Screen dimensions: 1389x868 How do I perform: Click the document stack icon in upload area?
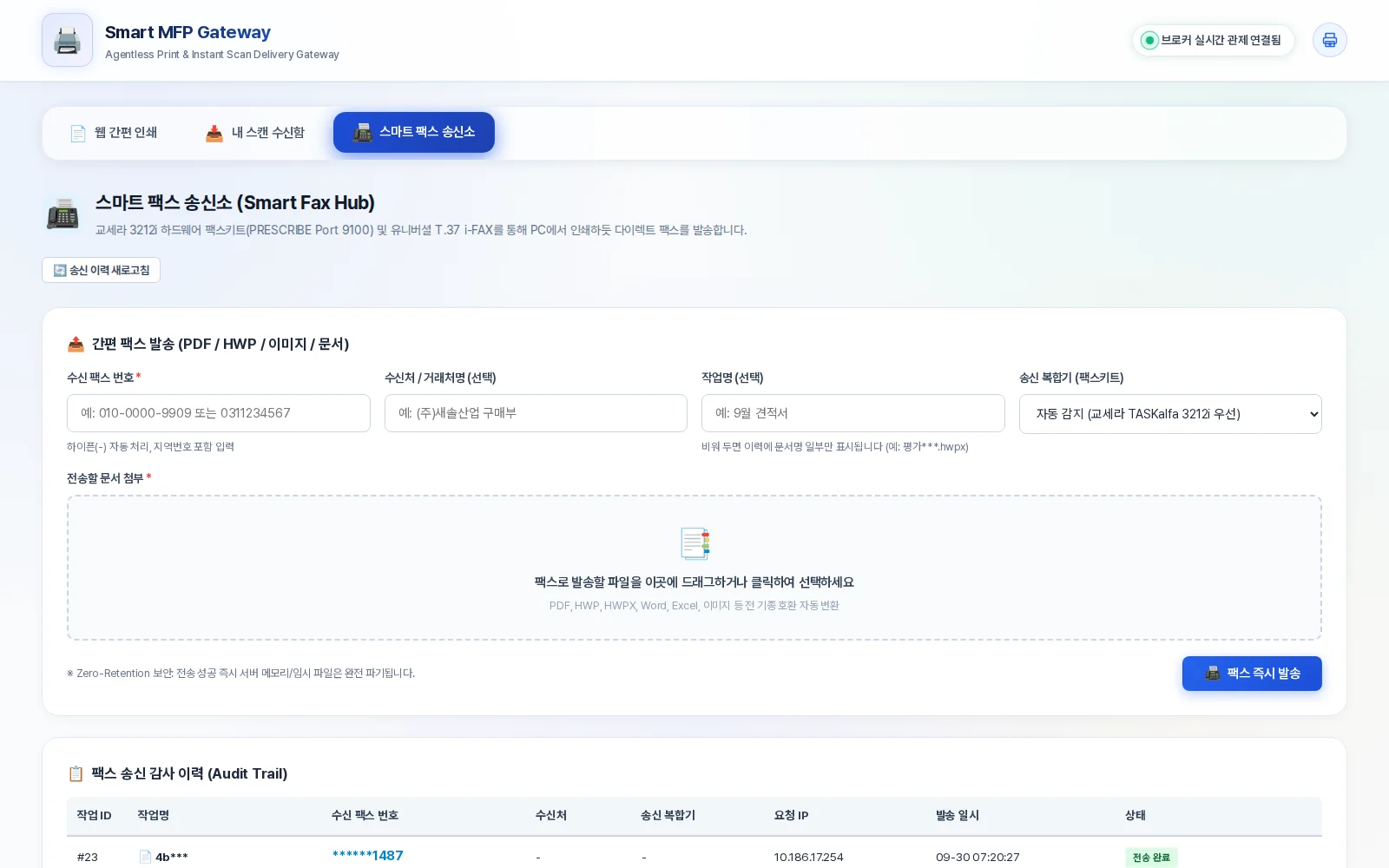[x=694, y=543]
